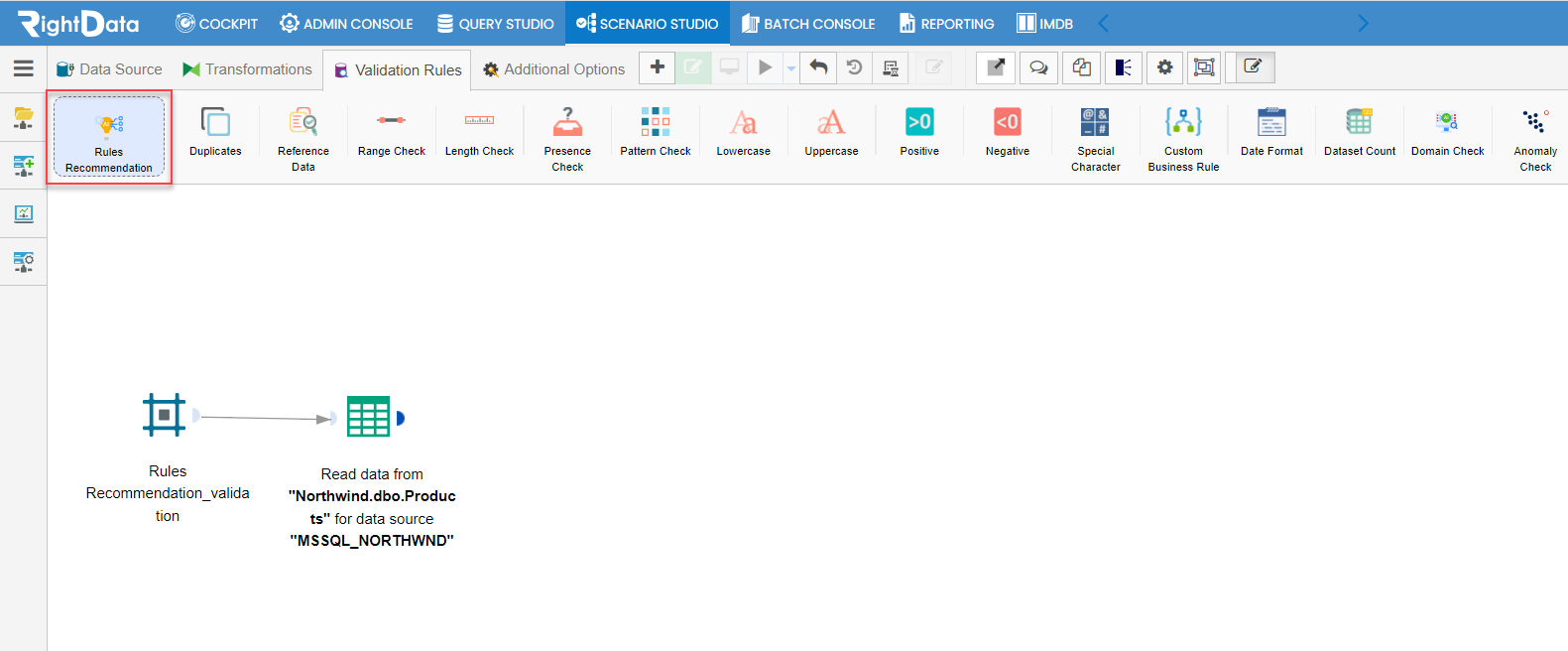The image size is (1568, 651).
Task: Select the Rules Recommendation_validation node
Action: click(164, 415)
